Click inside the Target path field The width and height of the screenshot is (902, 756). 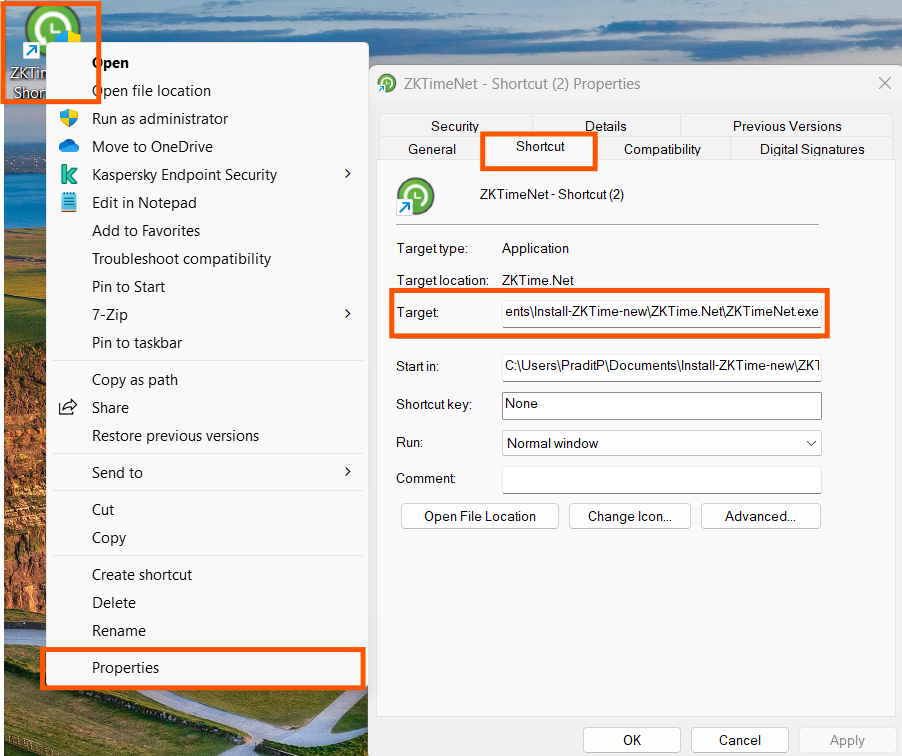662,313
